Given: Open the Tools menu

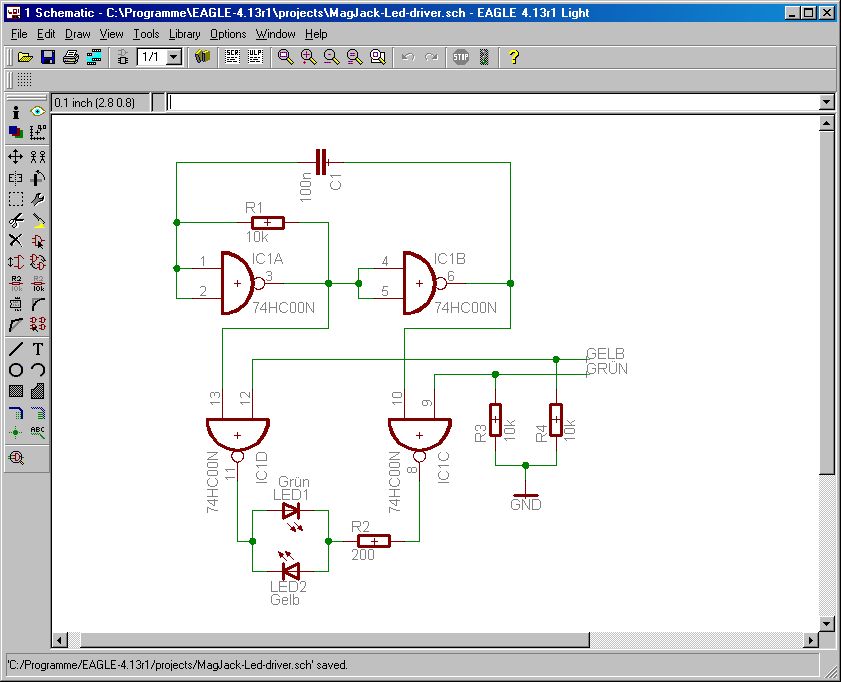Looking at the screenshot, I should pyautogui.click(x=146, y=34).
